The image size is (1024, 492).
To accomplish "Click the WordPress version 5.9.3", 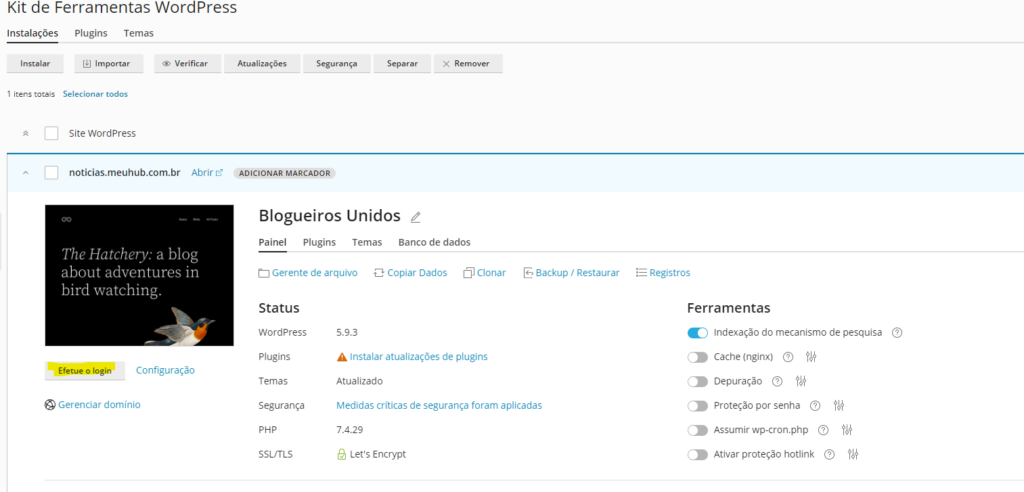I will 347,333.
